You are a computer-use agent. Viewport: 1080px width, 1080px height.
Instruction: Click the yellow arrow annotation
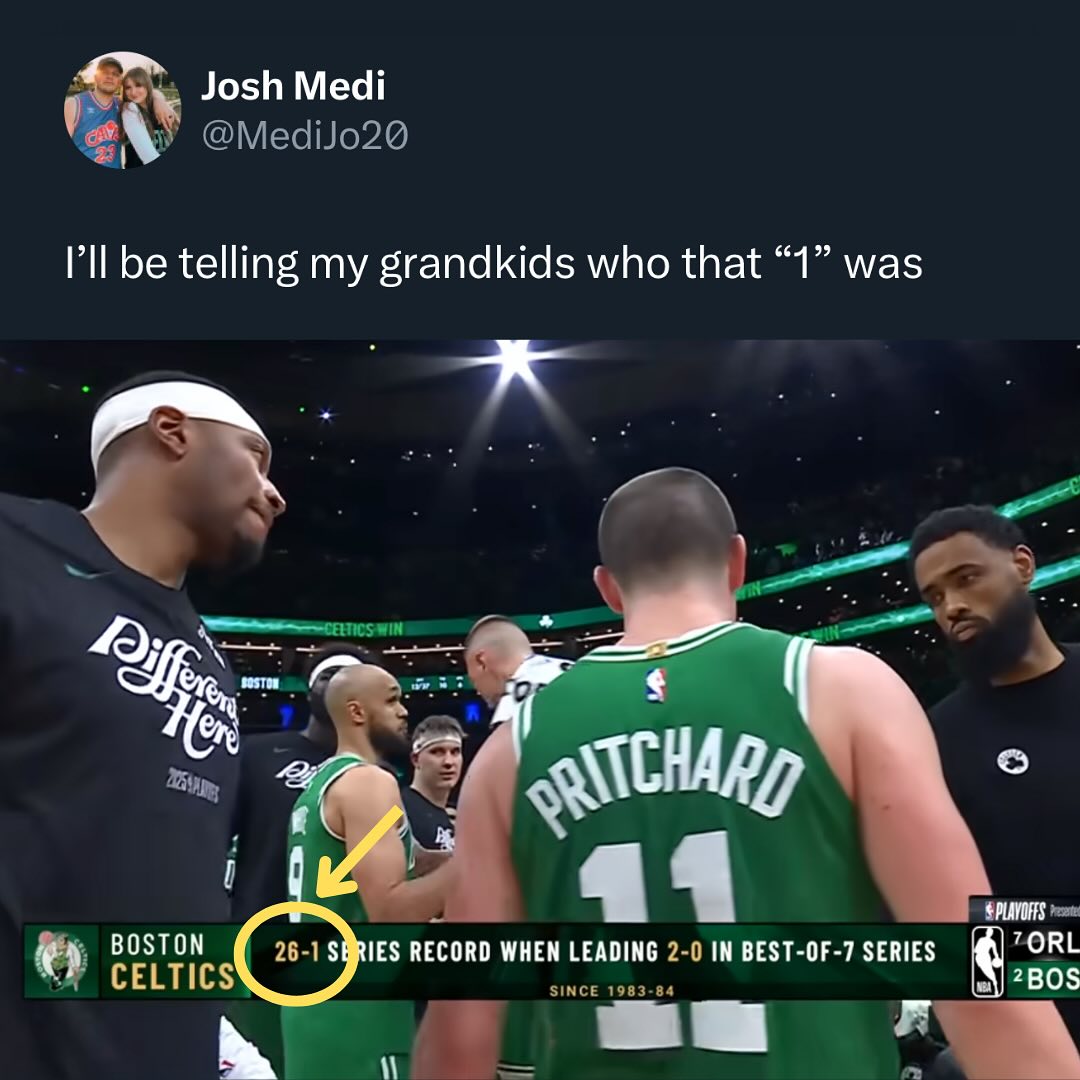click(360, 853)
